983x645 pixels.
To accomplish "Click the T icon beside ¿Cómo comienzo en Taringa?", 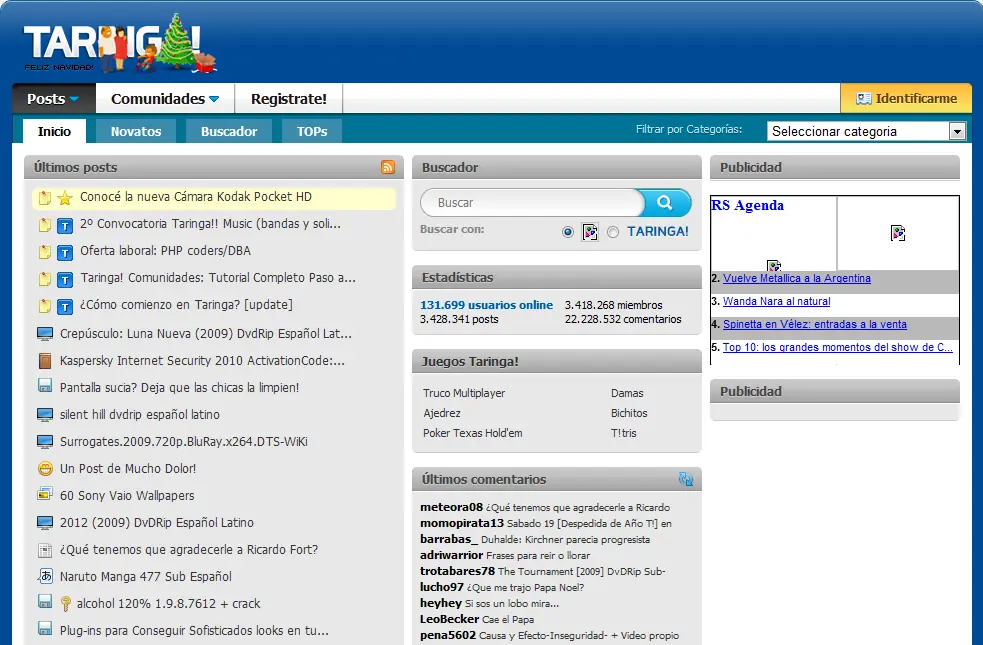I will point(65,307).
